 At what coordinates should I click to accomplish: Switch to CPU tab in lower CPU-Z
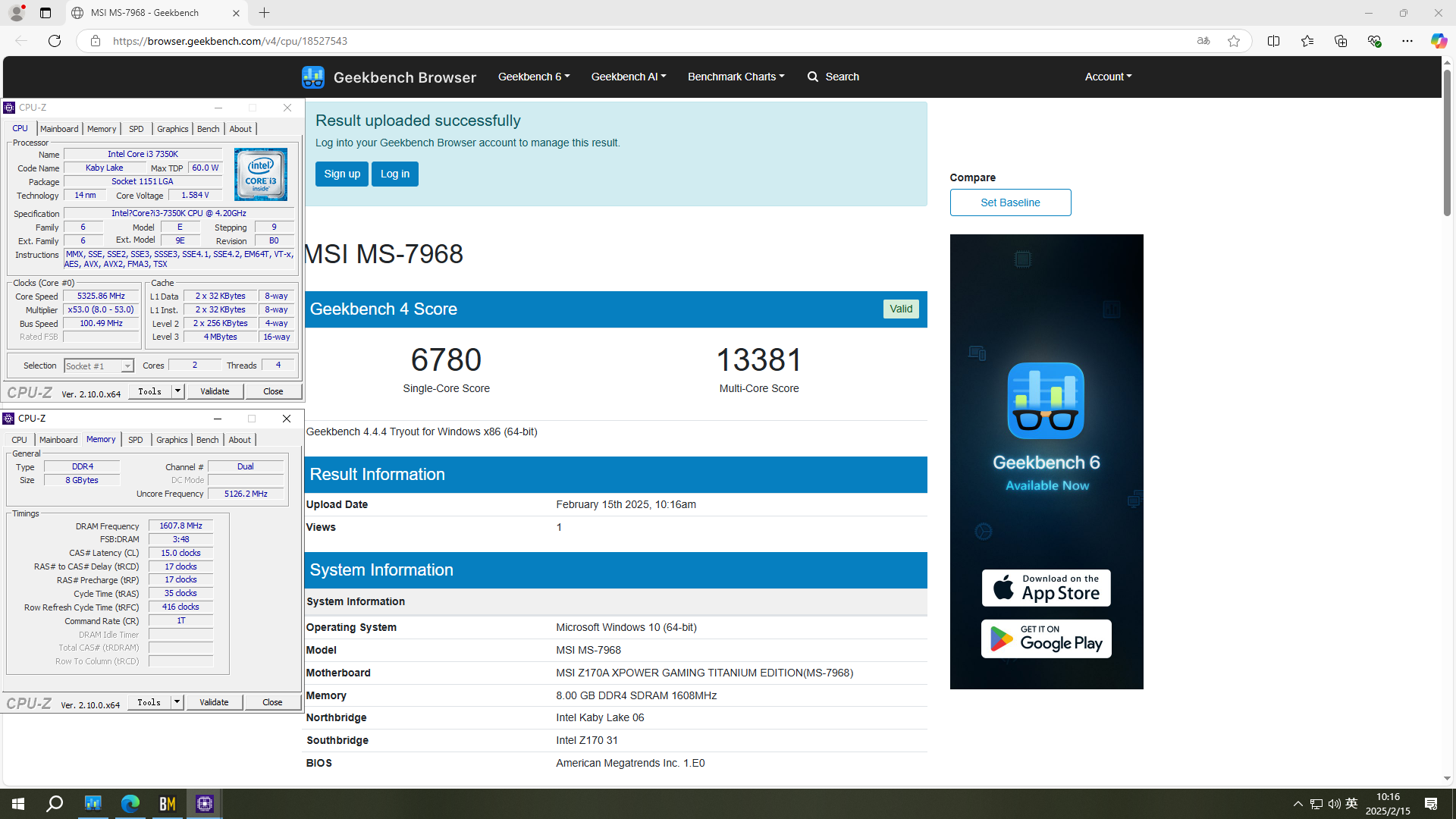pos(20,440)
